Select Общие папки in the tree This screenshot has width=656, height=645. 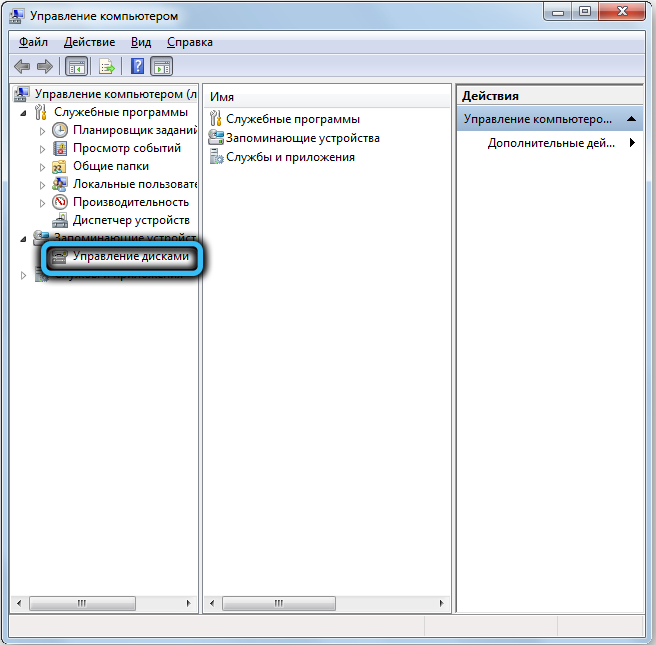pos(111,166)
